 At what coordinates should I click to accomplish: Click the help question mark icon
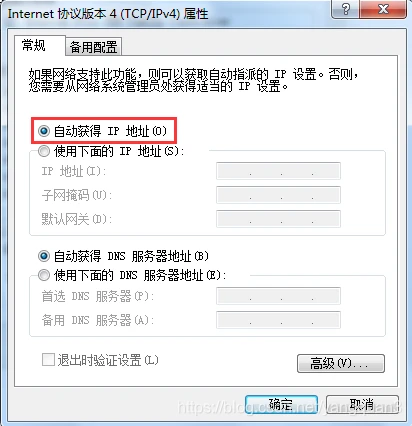point(345,9)
